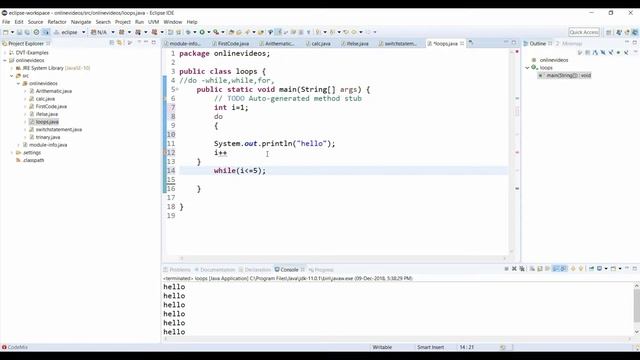Close the loops.java editor tab
640x360 pixels.
coord(462,43)
